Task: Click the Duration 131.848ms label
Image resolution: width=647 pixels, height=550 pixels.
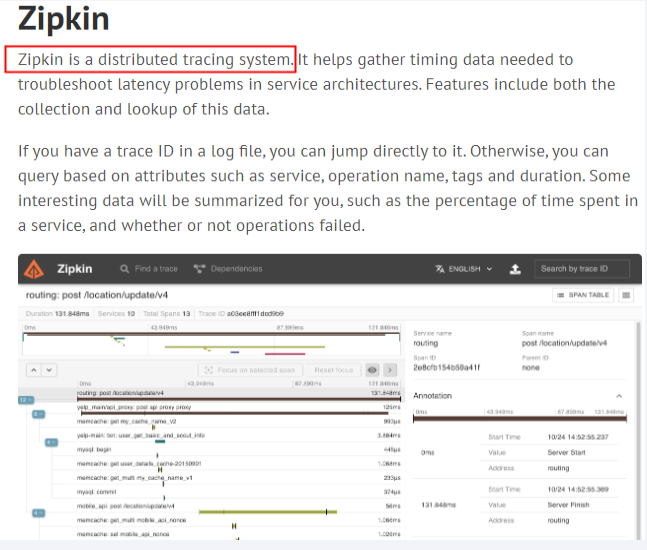Action: coord(57,314)
